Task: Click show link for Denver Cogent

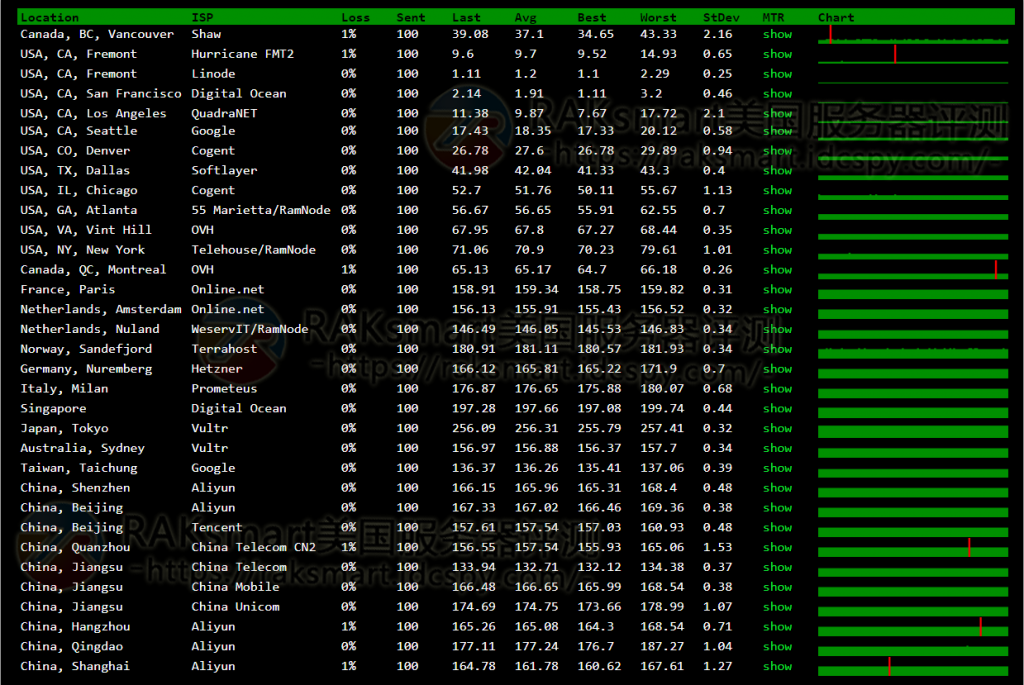Action: 777,150
